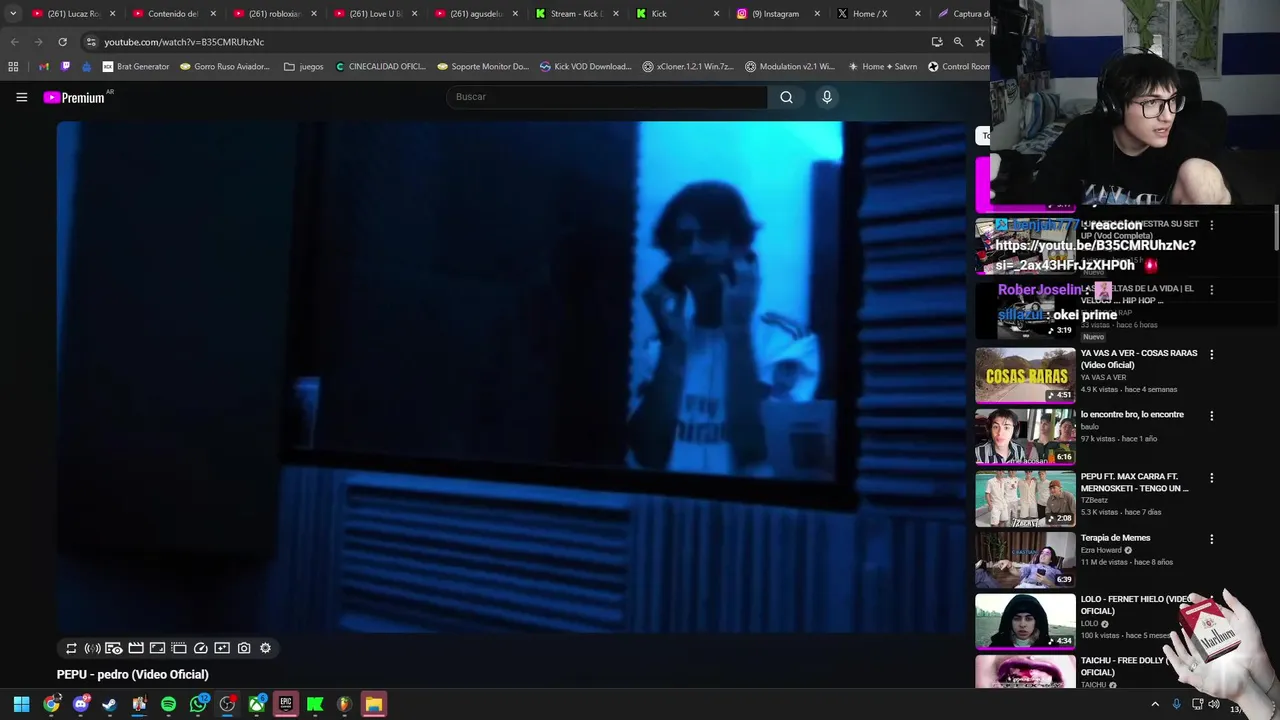
Task: Open Brat Generator bookmark
Action: (136, 67)
